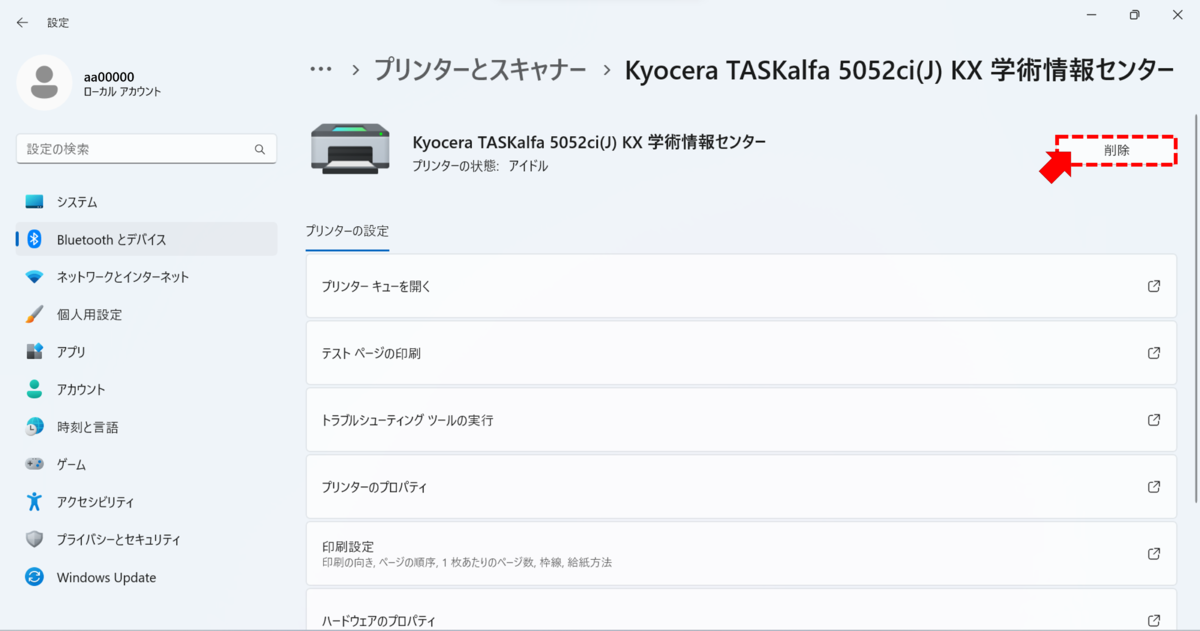The width and height of the screenshot is (1200, 631).
Task: Click the ゲーム controller icon
Action: [35, 464]
